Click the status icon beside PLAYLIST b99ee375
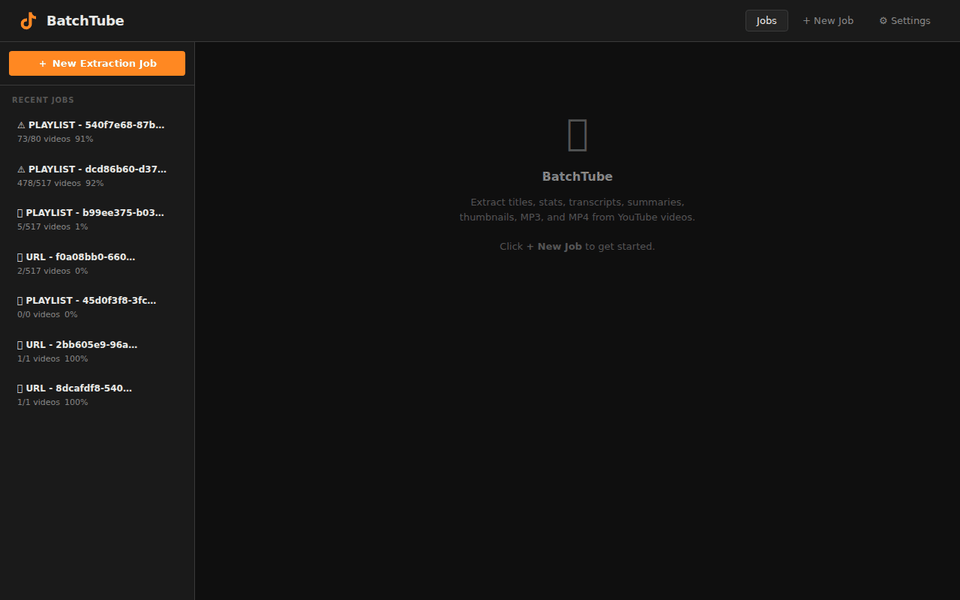Screen dimensions: 960x600 (x=20, y=212)
